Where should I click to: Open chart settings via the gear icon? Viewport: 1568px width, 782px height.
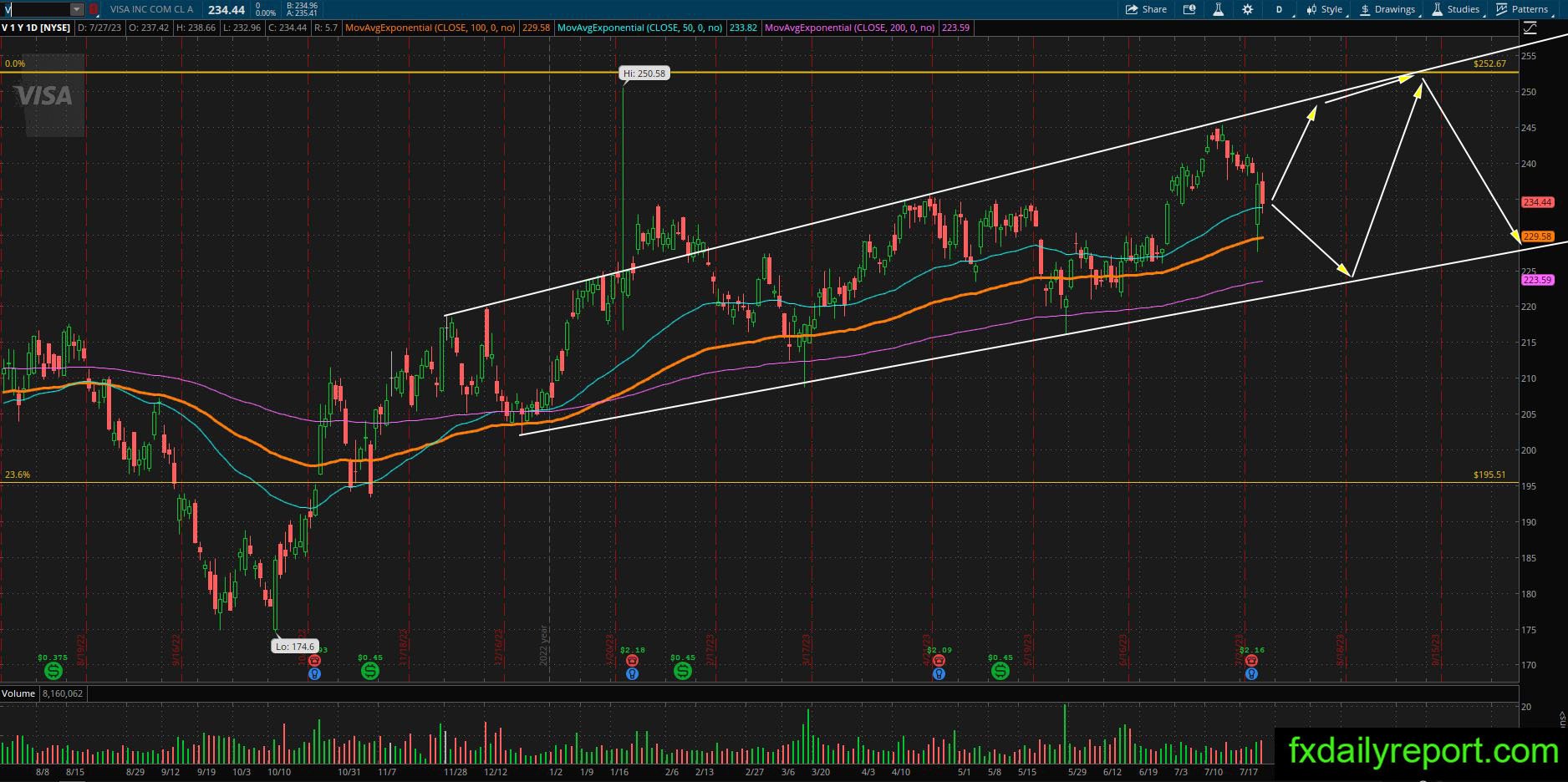coord(1248,9)
